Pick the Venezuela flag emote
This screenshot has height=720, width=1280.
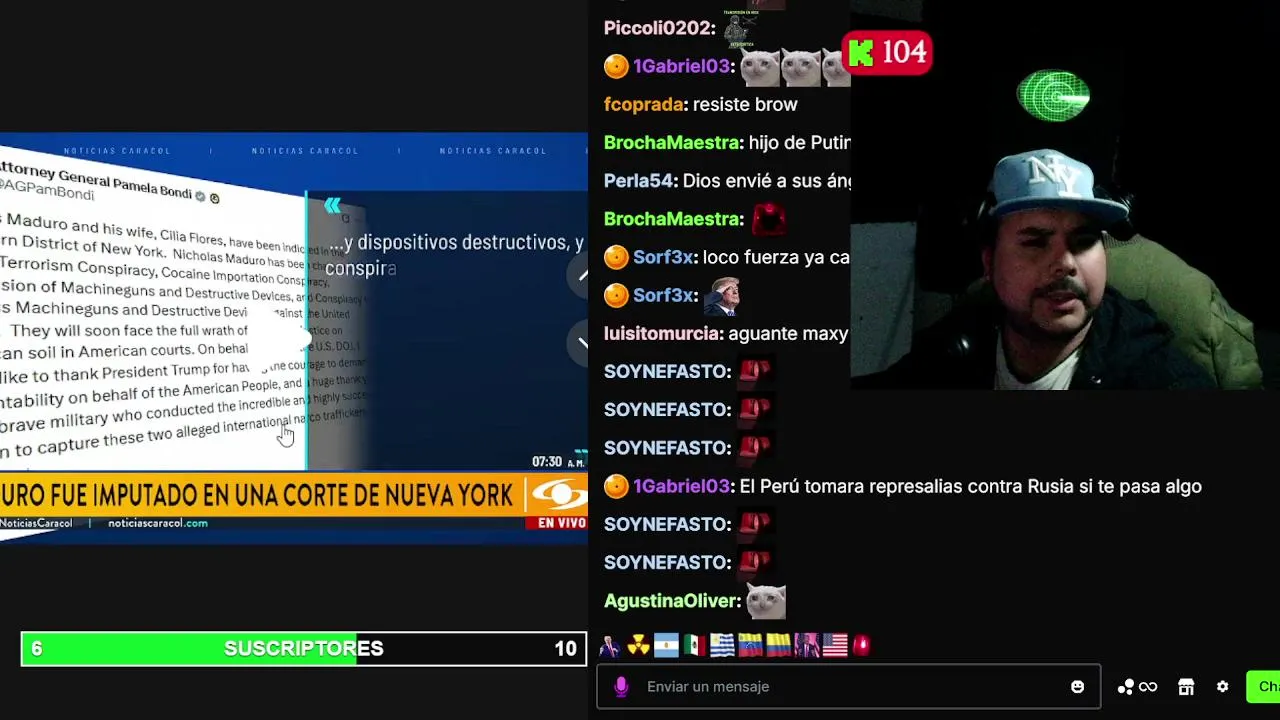(750, 645)
